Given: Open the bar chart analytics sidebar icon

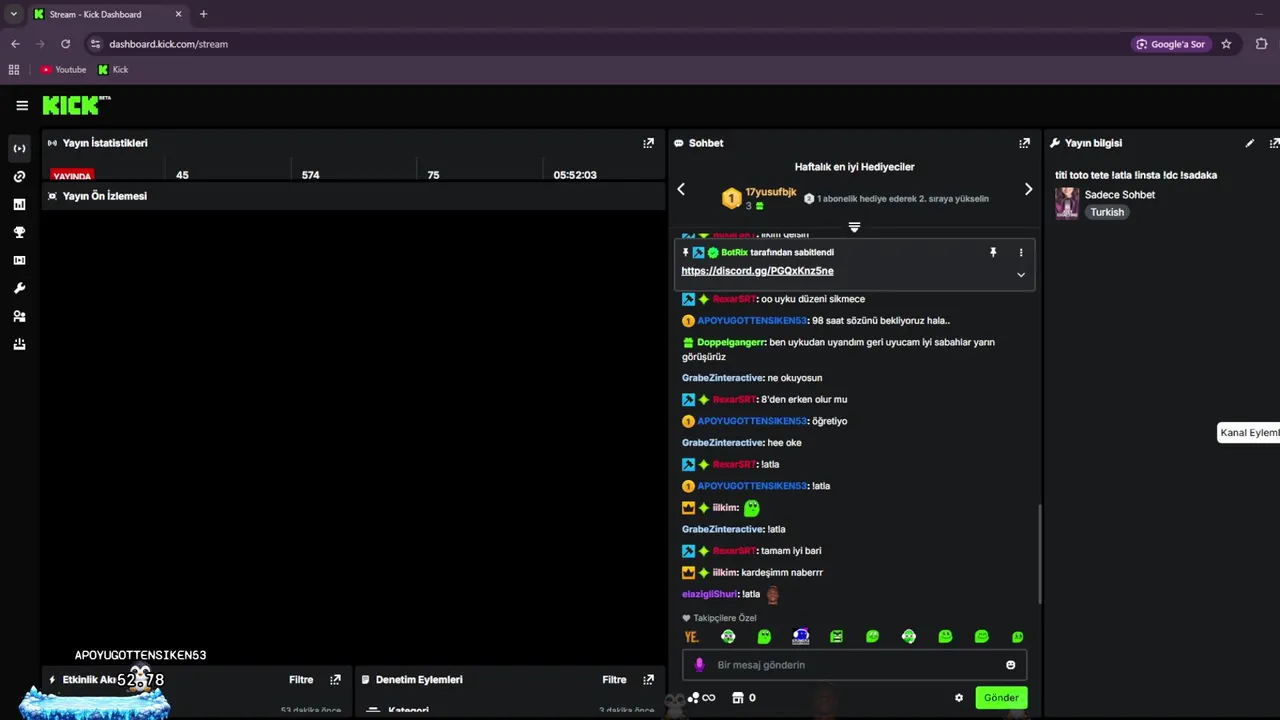Looking at the screenshot, I should pos(19,204).
